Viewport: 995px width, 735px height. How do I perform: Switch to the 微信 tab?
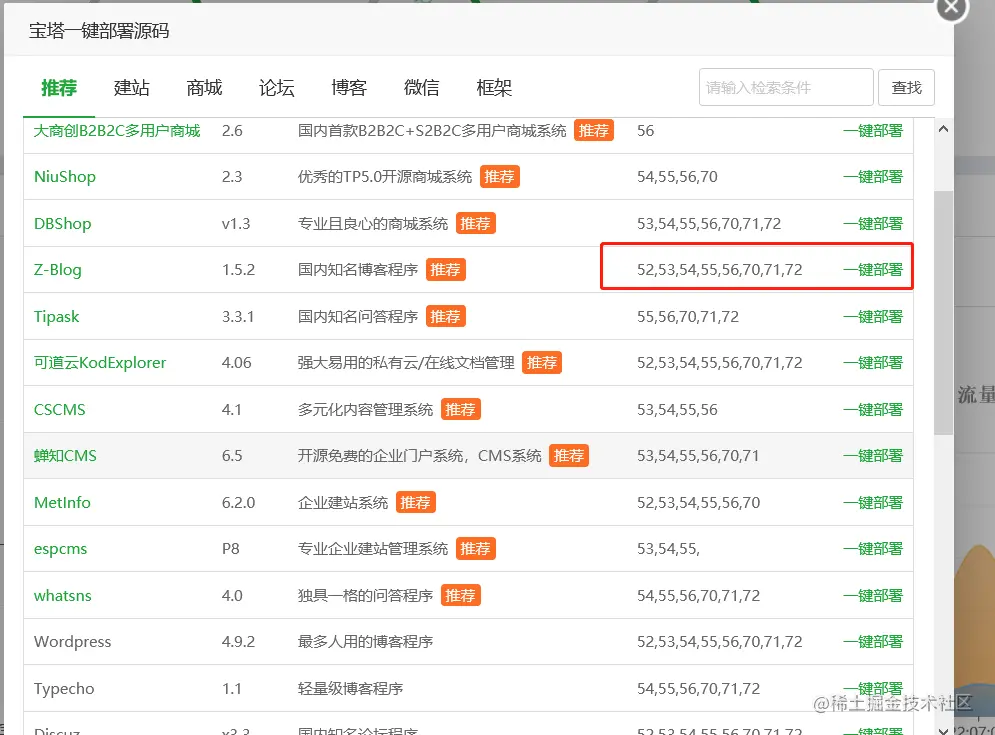(421, 88)
